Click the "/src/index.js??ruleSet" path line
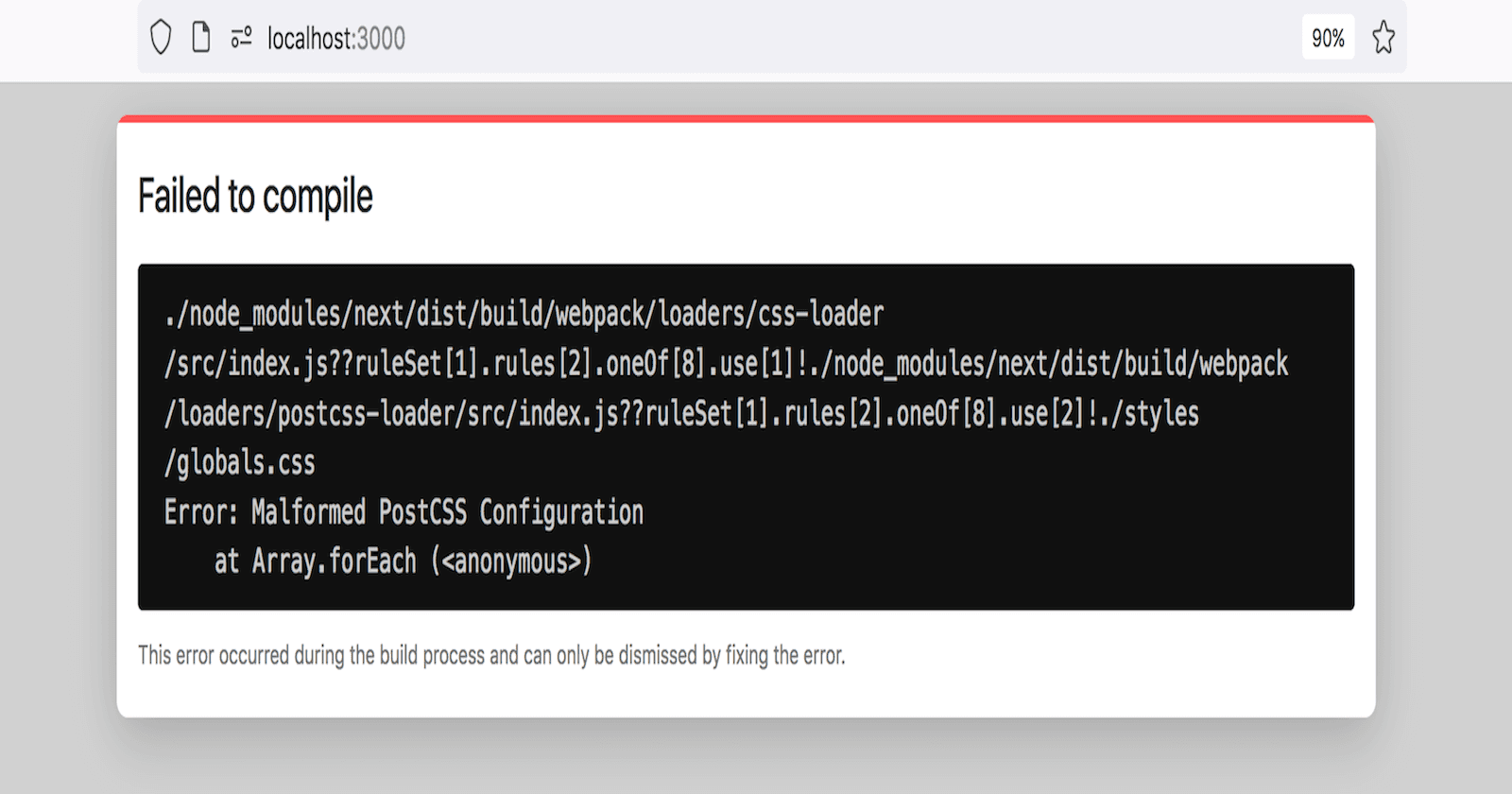 click(726, 364)
